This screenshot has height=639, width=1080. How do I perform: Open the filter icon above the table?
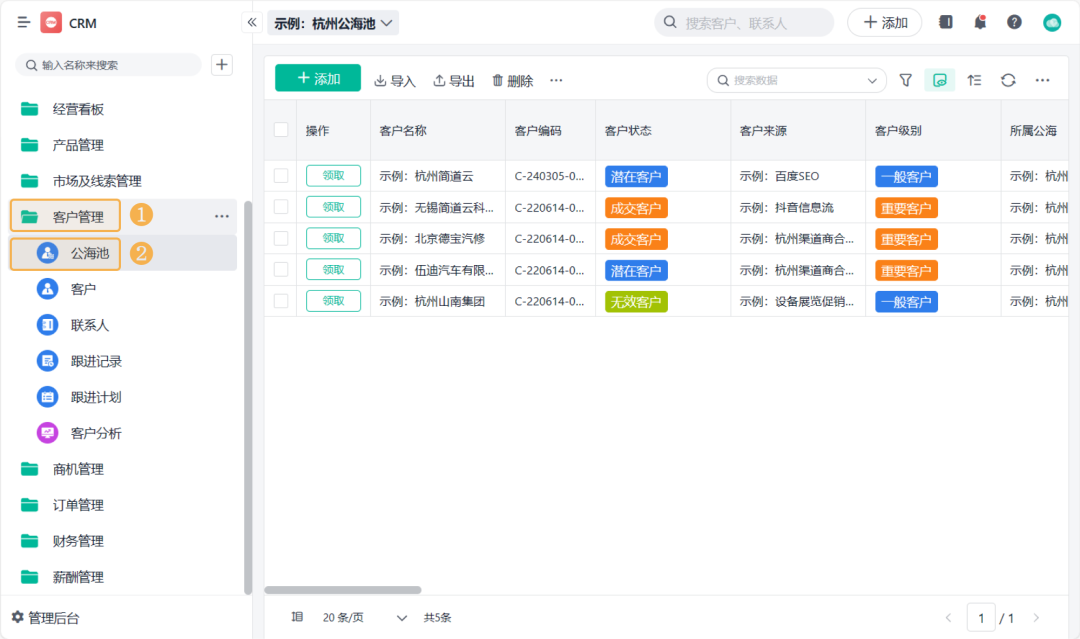[905, 80]
